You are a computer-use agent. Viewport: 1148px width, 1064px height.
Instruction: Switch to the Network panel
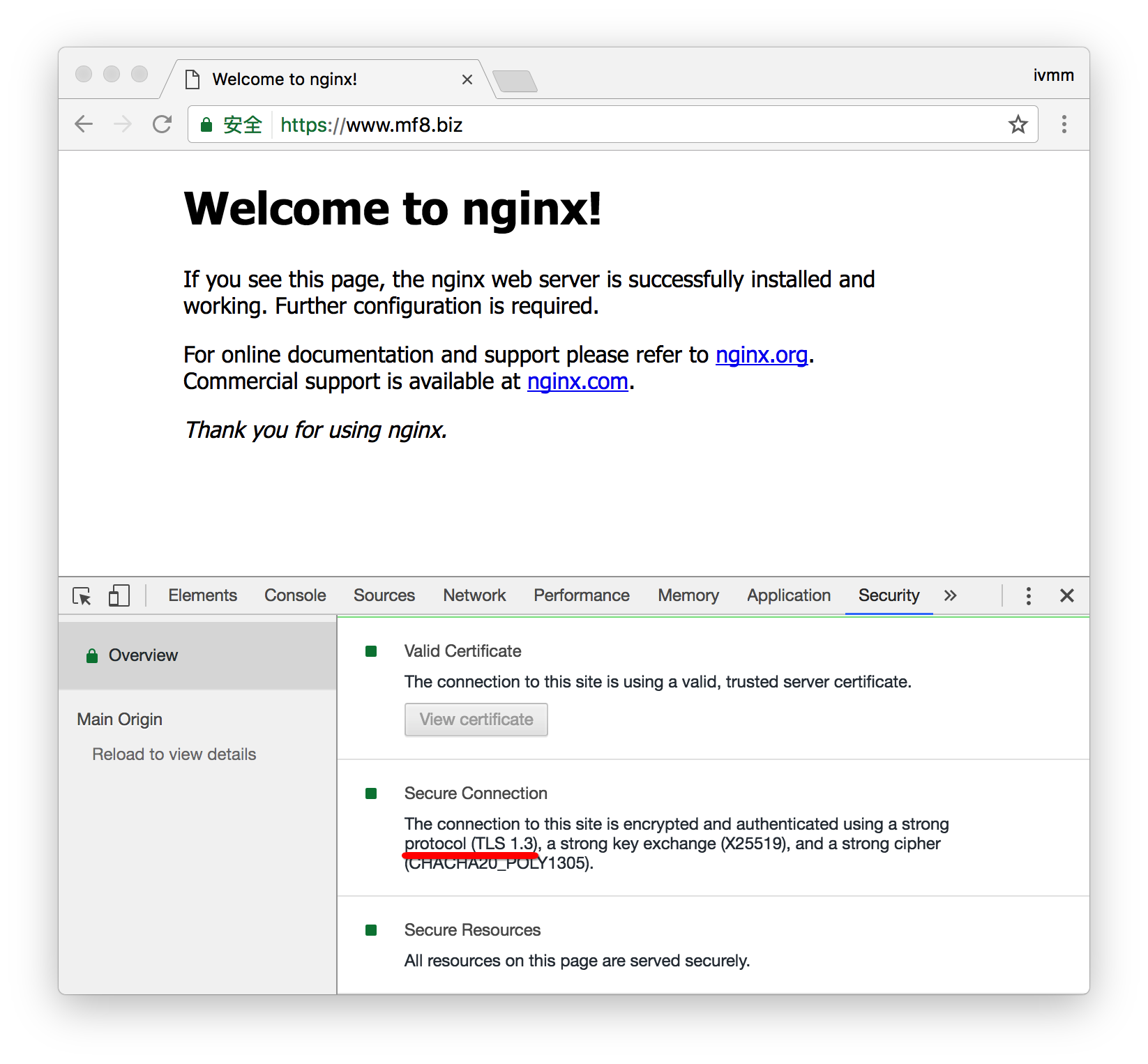474,595
